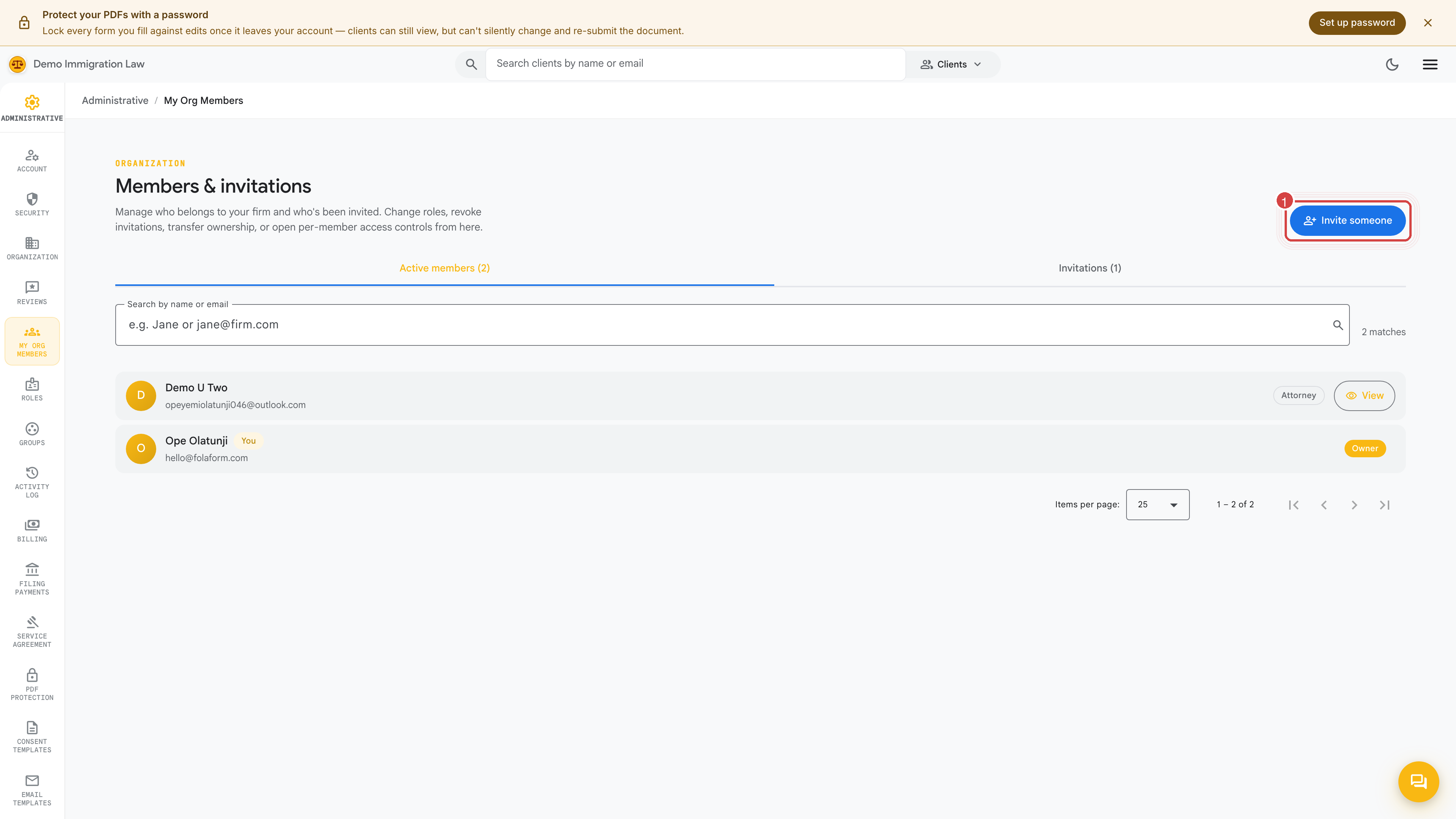Click the Ope Olatunji member name
Viewport: 1456px width, 819px height.
(x=196, y=441)
